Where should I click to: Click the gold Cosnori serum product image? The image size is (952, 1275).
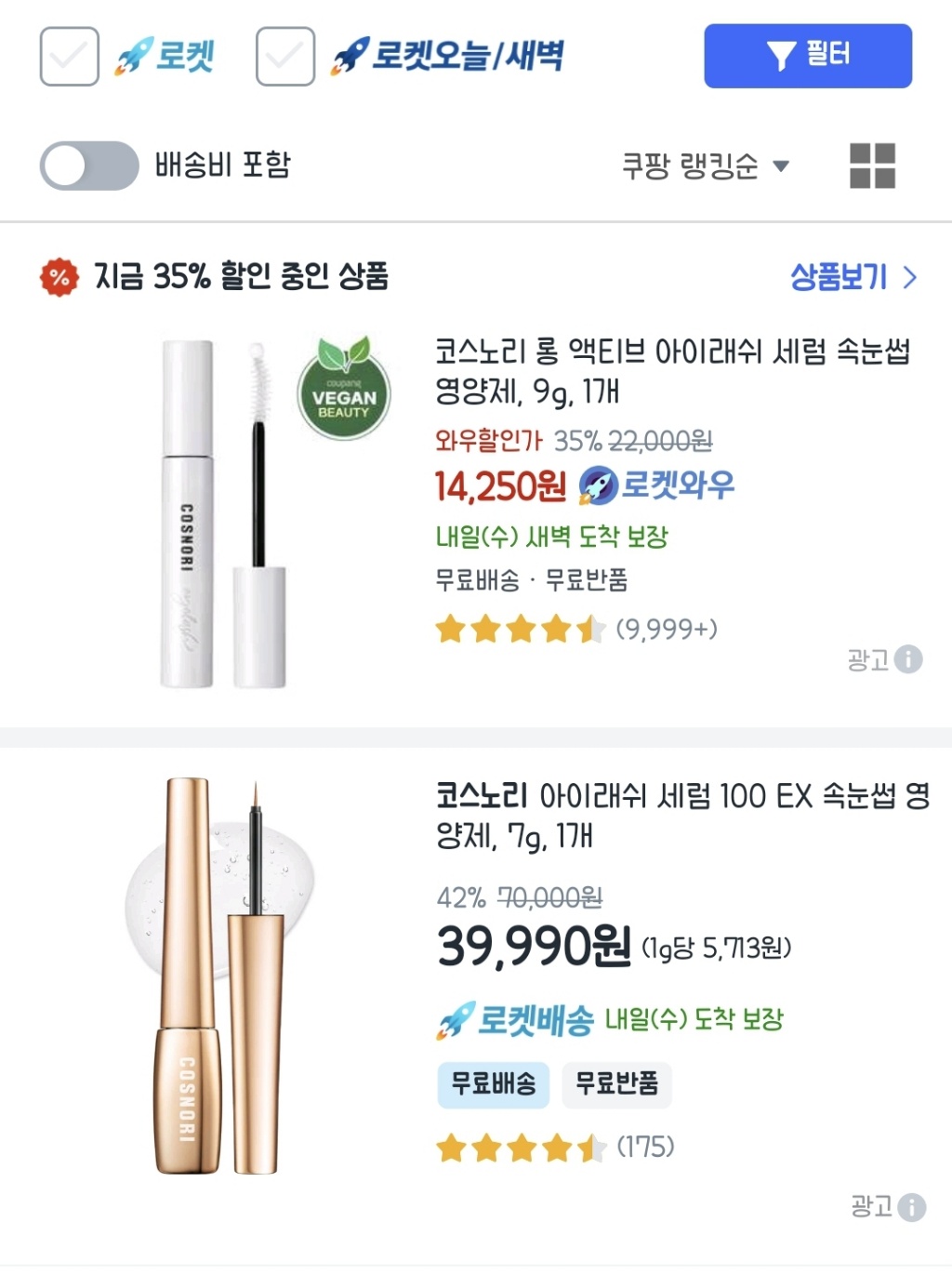[x=219, y=975]
